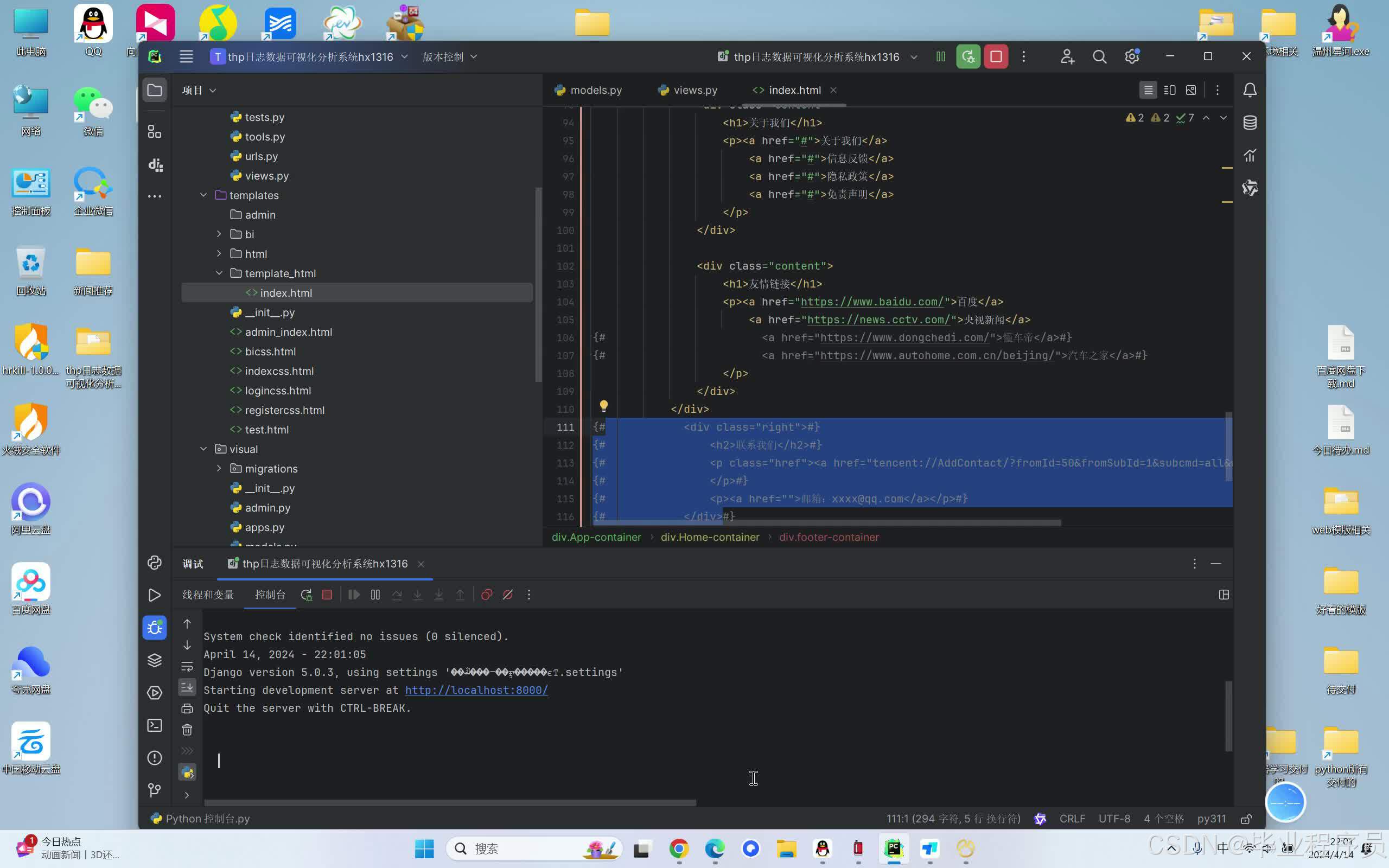Open Search Everywhere magnifier icon

click(x=1099, y=57)
